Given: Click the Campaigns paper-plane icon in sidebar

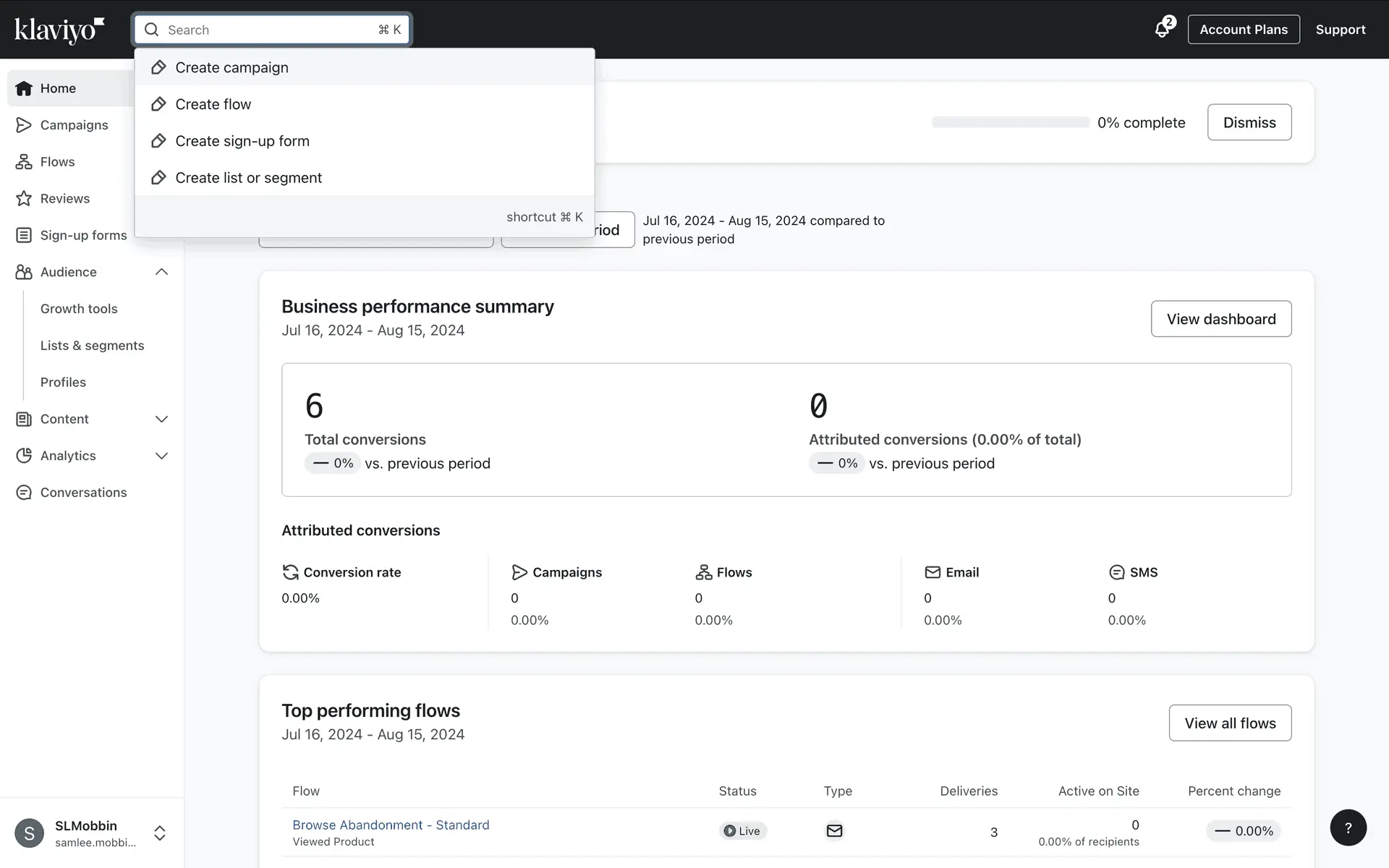Looking at the screenshot, I should click(x=24, y=125).
